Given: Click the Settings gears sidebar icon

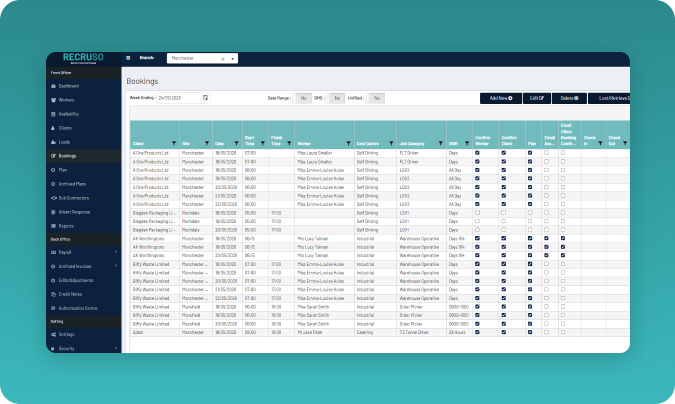Looking at the screenshot, I should (x=53, y=335).
